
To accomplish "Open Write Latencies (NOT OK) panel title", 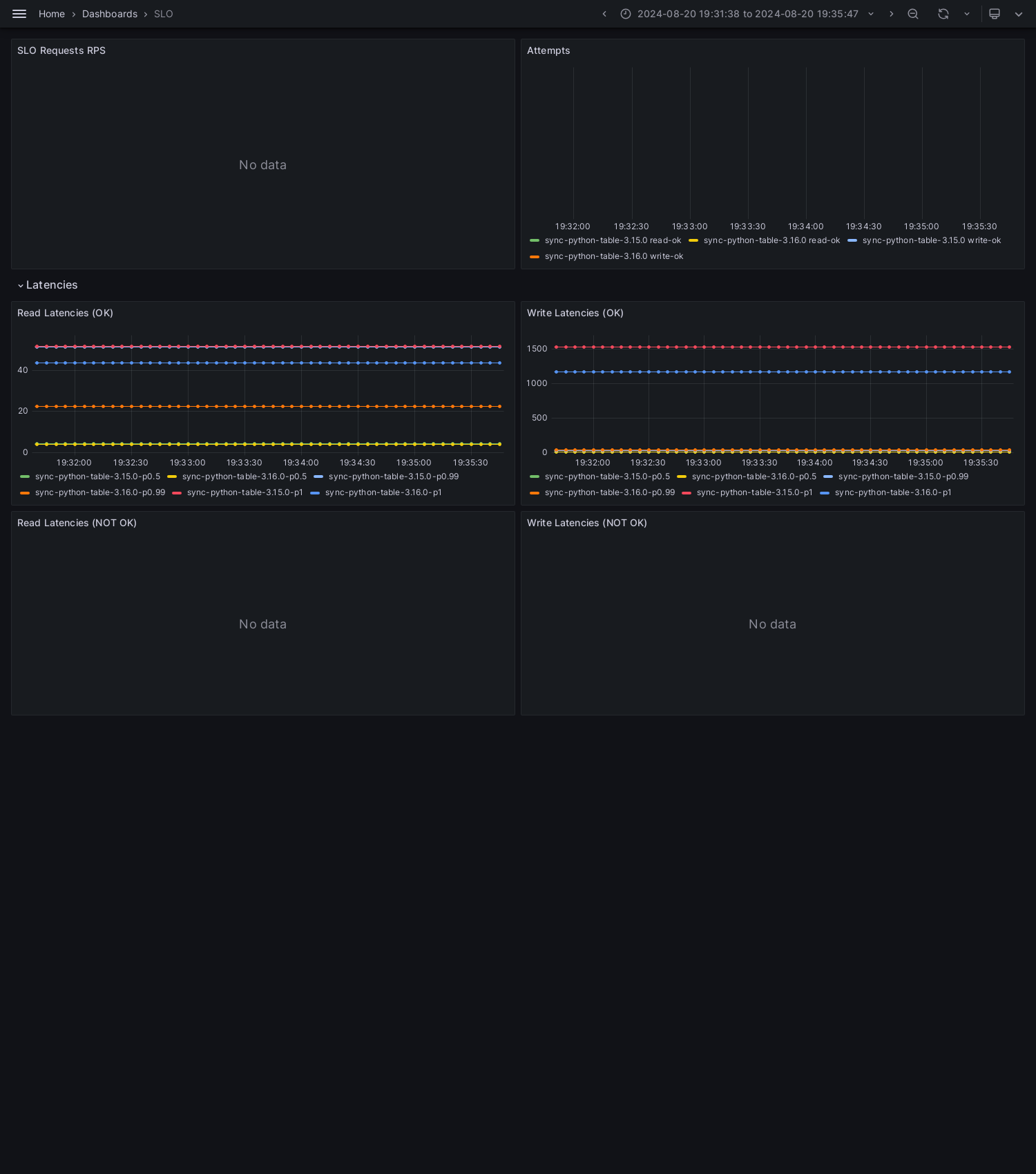I will point(587,523).
